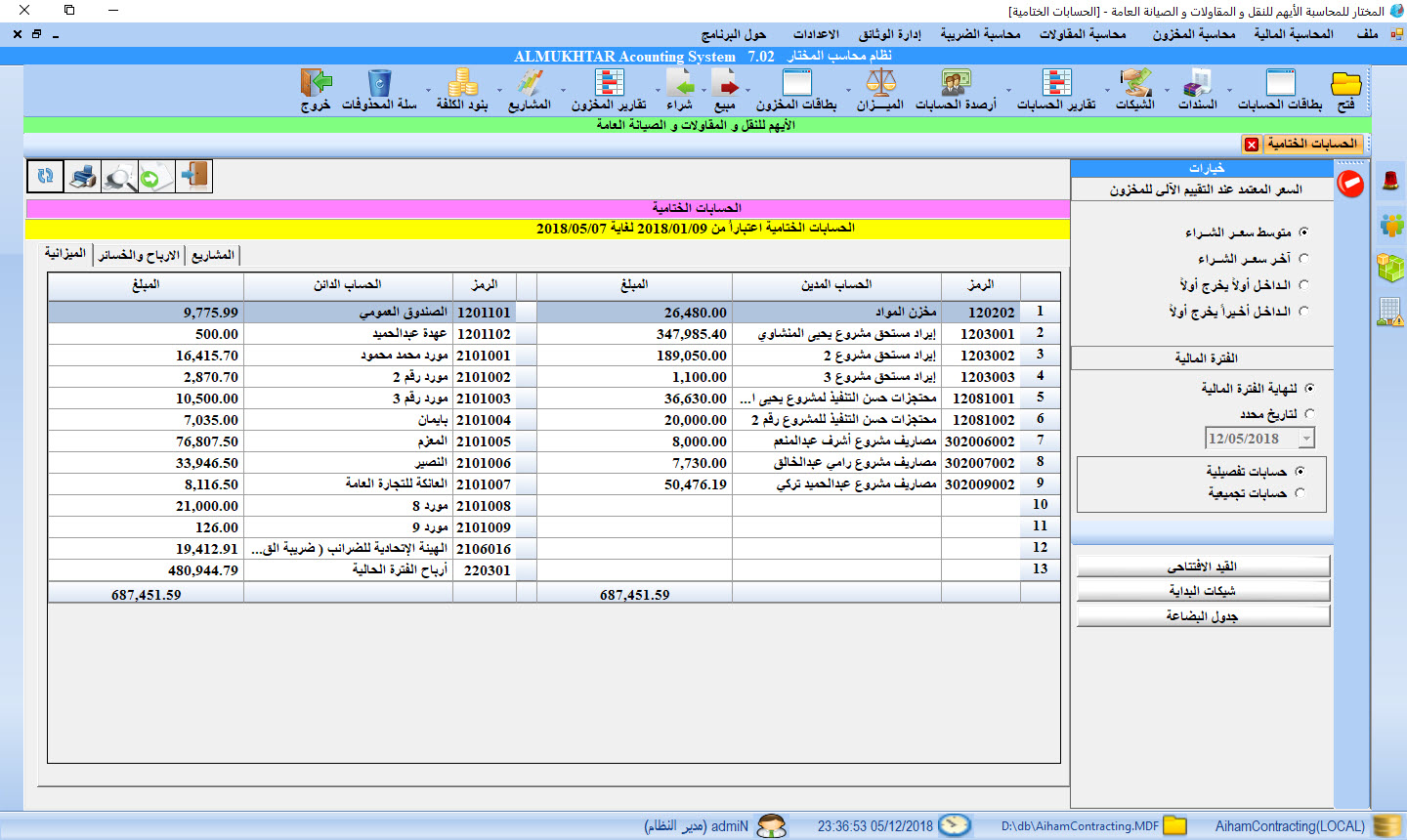
Task: Expand dropdown arrow next to بطاقات المخزون
Action: click(x=748, y=91)
